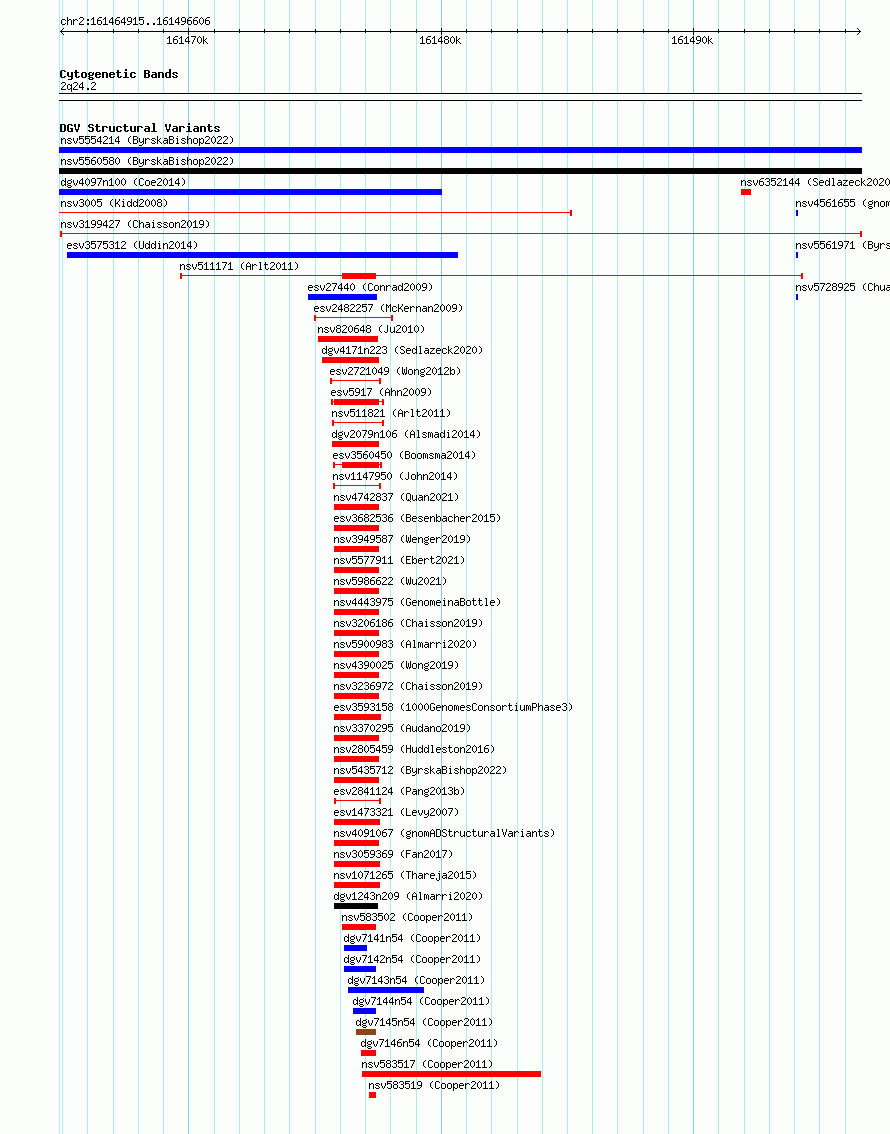The width and height of the screenshot is (890, 1134).
Task: Click the Cytogenetic Bands track title
Action: 119,74
